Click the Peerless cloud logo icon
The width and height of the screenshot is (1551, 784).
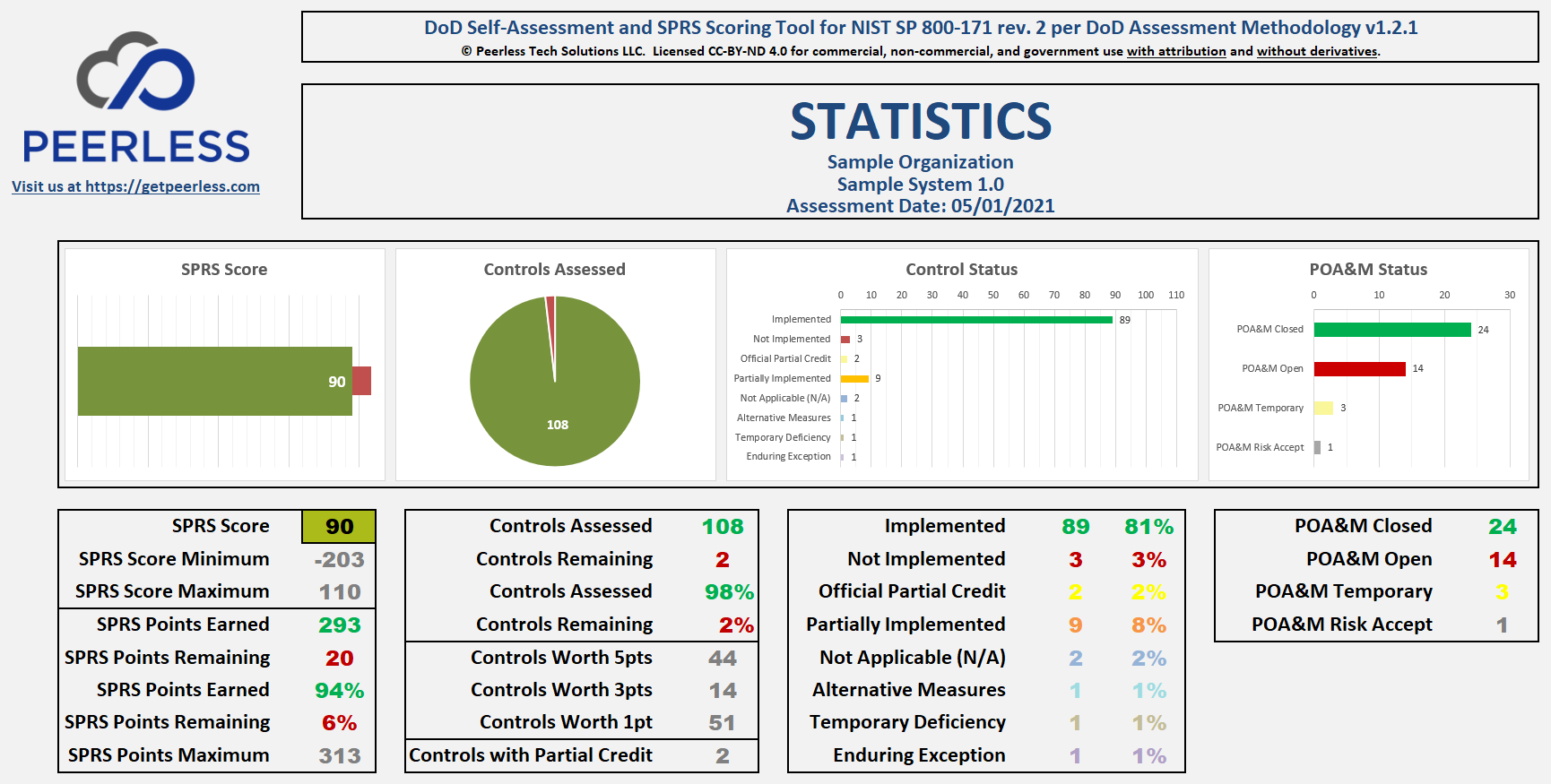pos(135,72)
